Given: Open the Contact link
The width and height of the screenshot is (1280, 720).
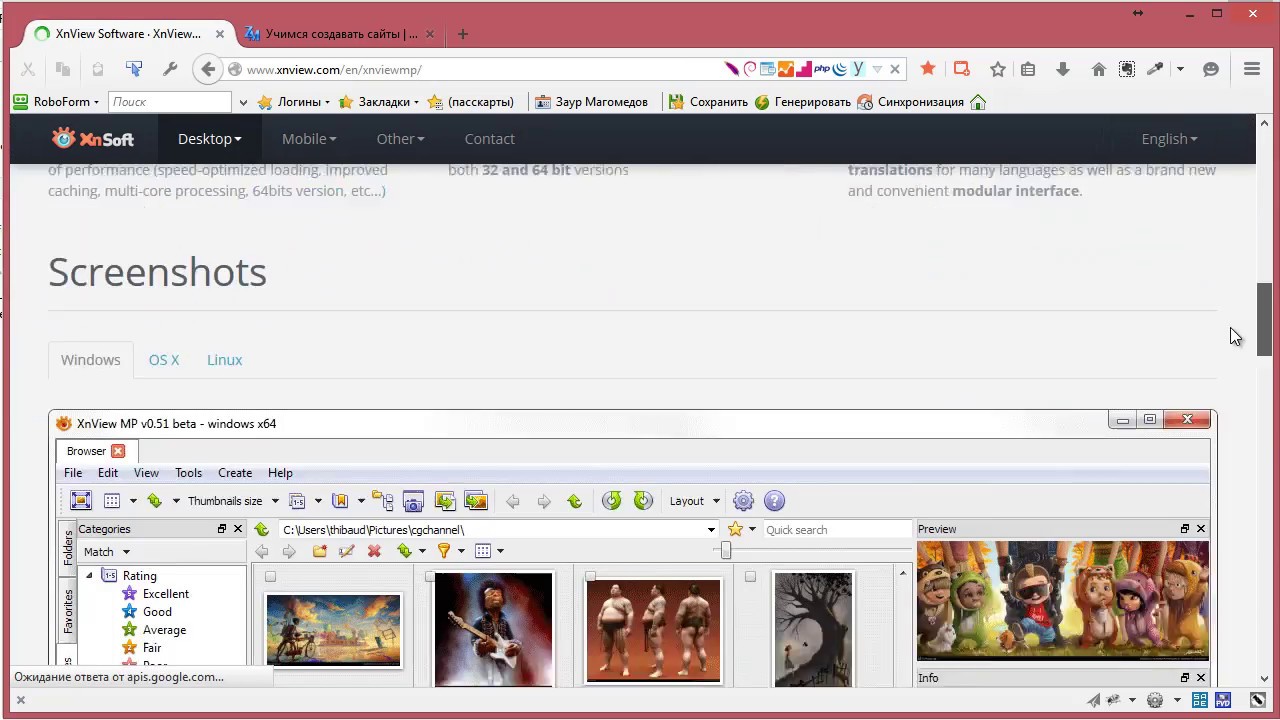Looking at the screenshot, I should pyautogui.click(x=489, y=139).
